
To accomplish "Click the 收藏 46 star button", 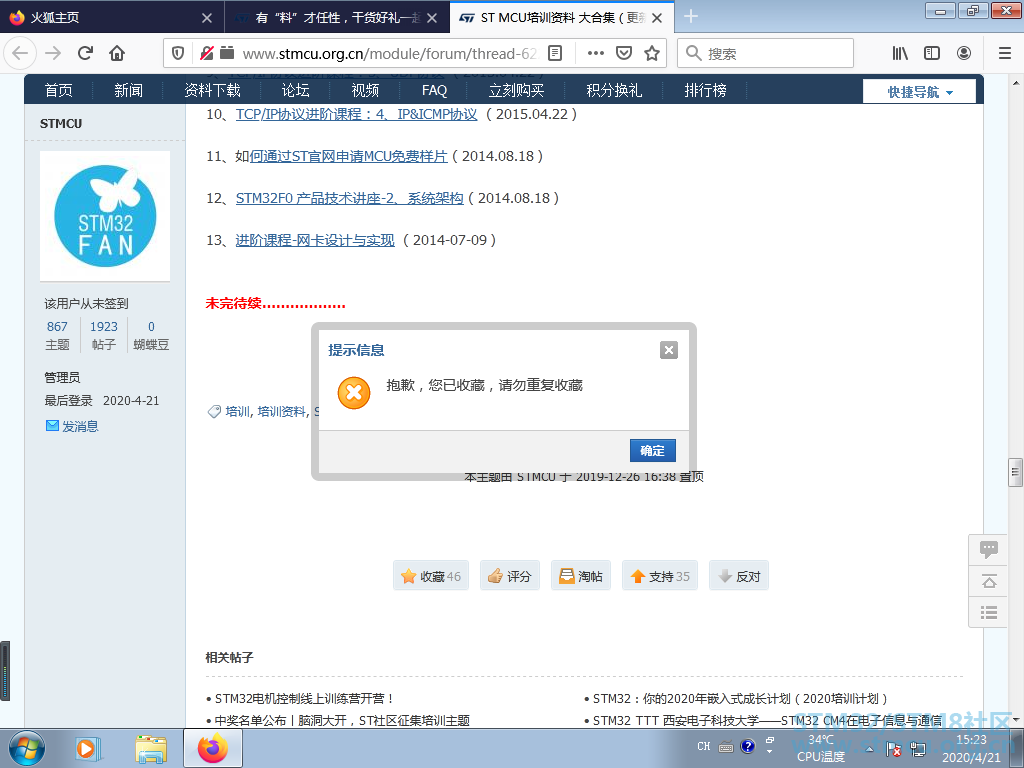I will (x=431, y=576).
